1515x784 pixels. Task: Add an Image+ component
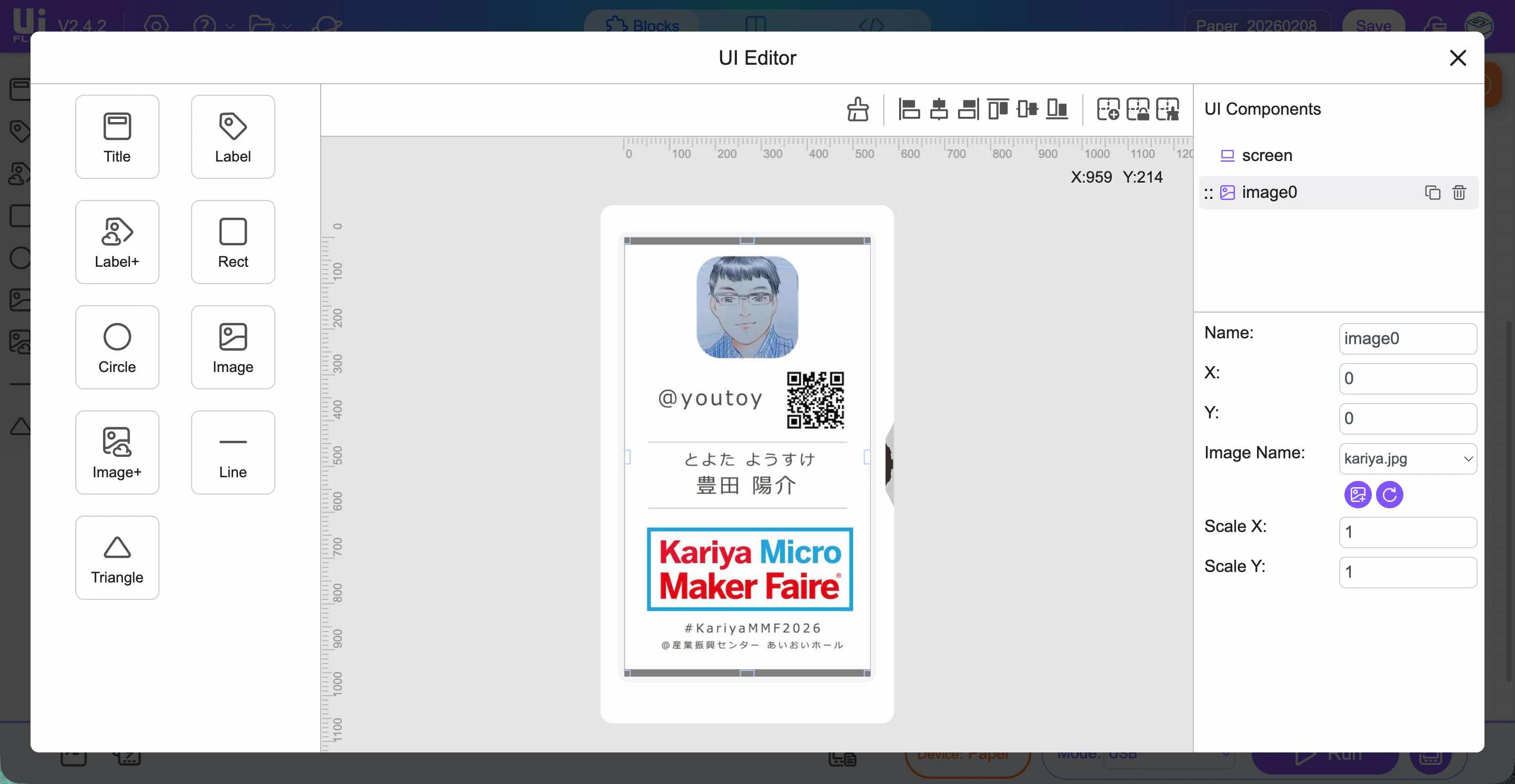pyautogui.click(x=117, y=453)
